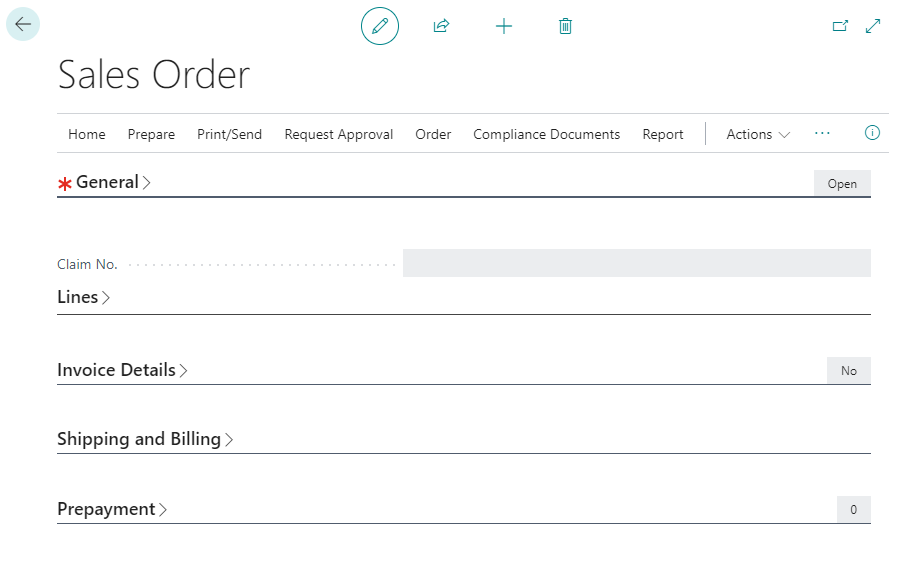This screenshot has width=899, height=573.
Task: Click into the Claim No. field
Action: 636,263
